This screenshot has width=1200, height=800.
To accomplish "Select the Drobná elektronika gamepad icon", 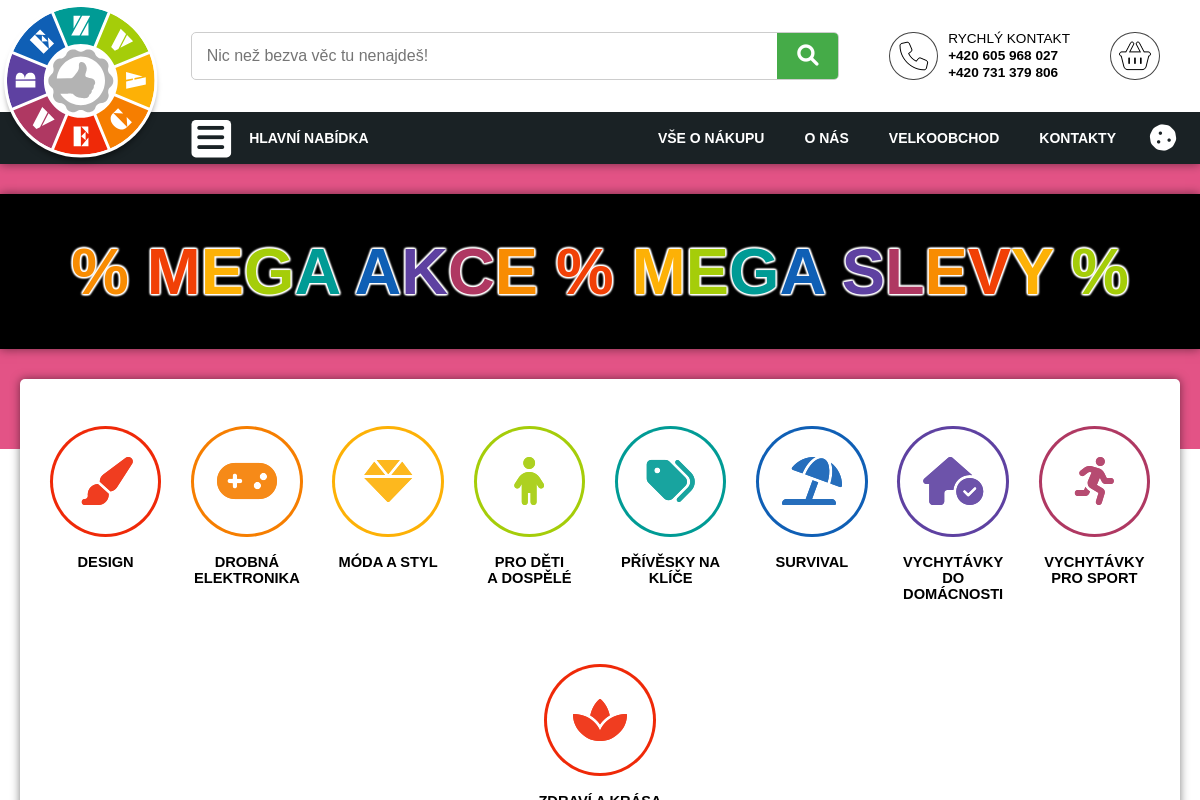I will tap(247, 481).
